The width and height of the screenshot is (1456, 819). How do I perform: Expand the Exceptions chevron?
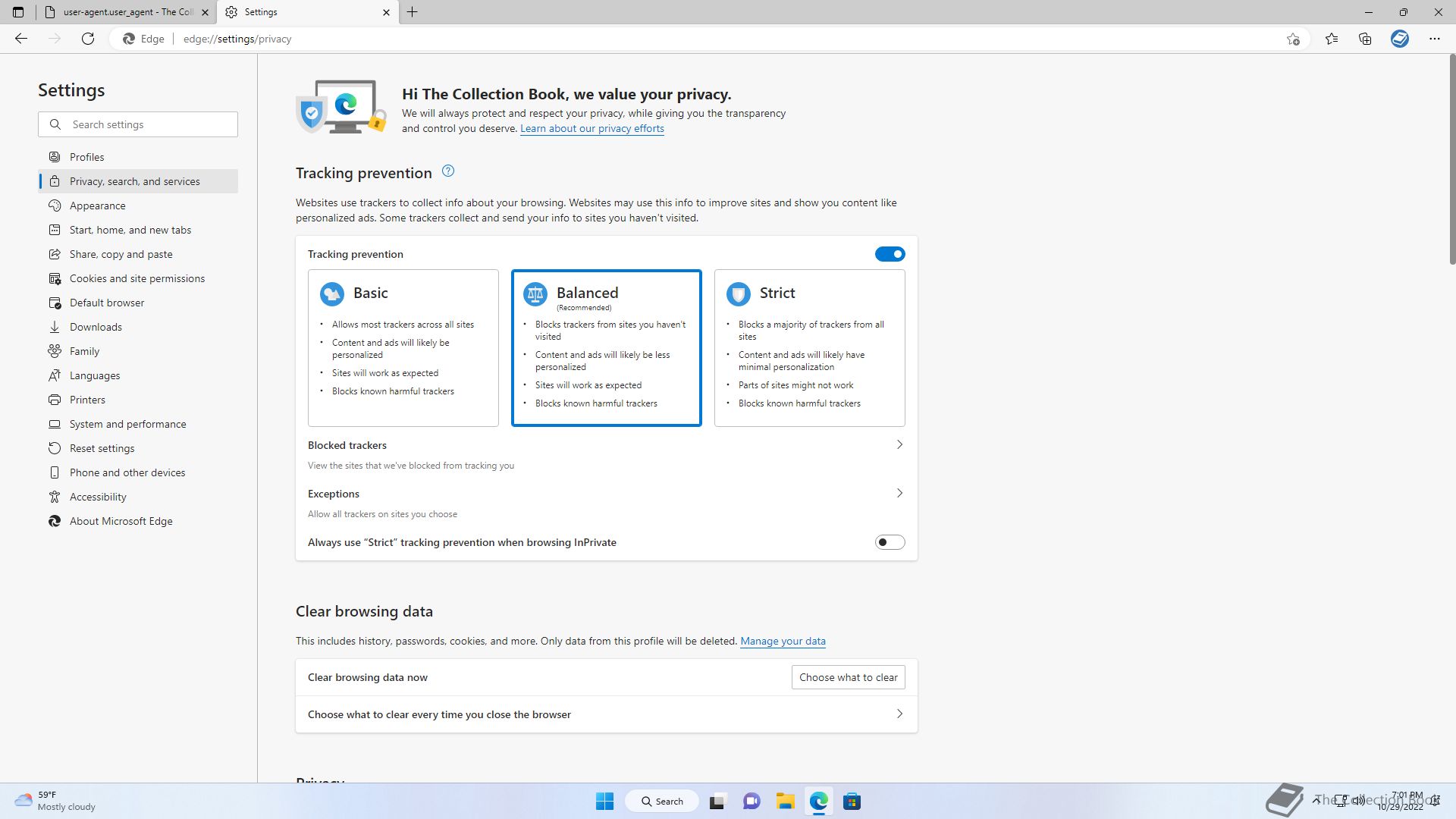coord(899,494)
